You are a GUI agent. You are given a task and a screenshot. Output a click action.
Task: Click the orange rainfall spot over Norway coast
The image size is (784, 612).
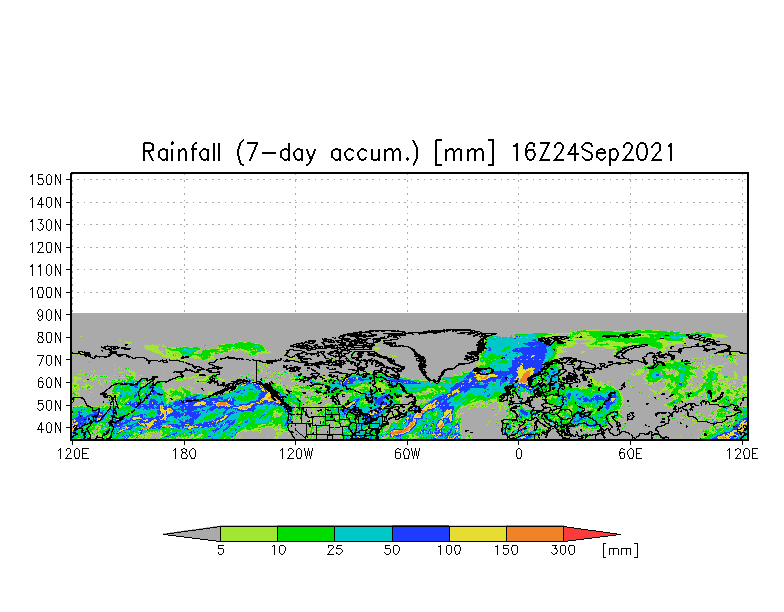(x=524, y=374)
